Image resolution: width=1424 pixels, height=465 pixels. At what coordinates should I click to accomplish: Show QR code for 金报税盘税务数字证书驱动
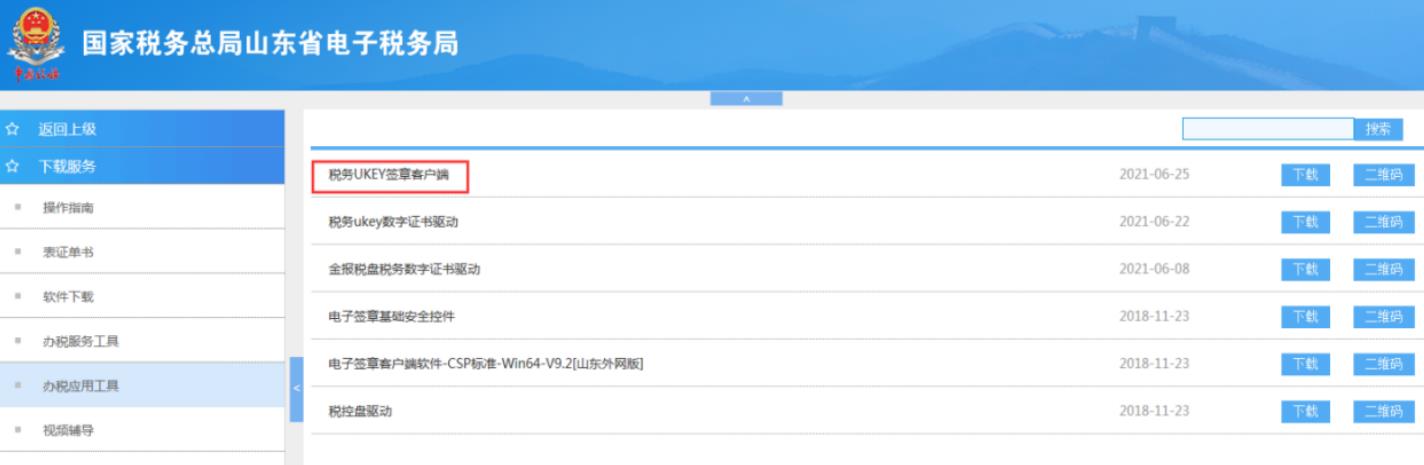tap(1383, 269)
